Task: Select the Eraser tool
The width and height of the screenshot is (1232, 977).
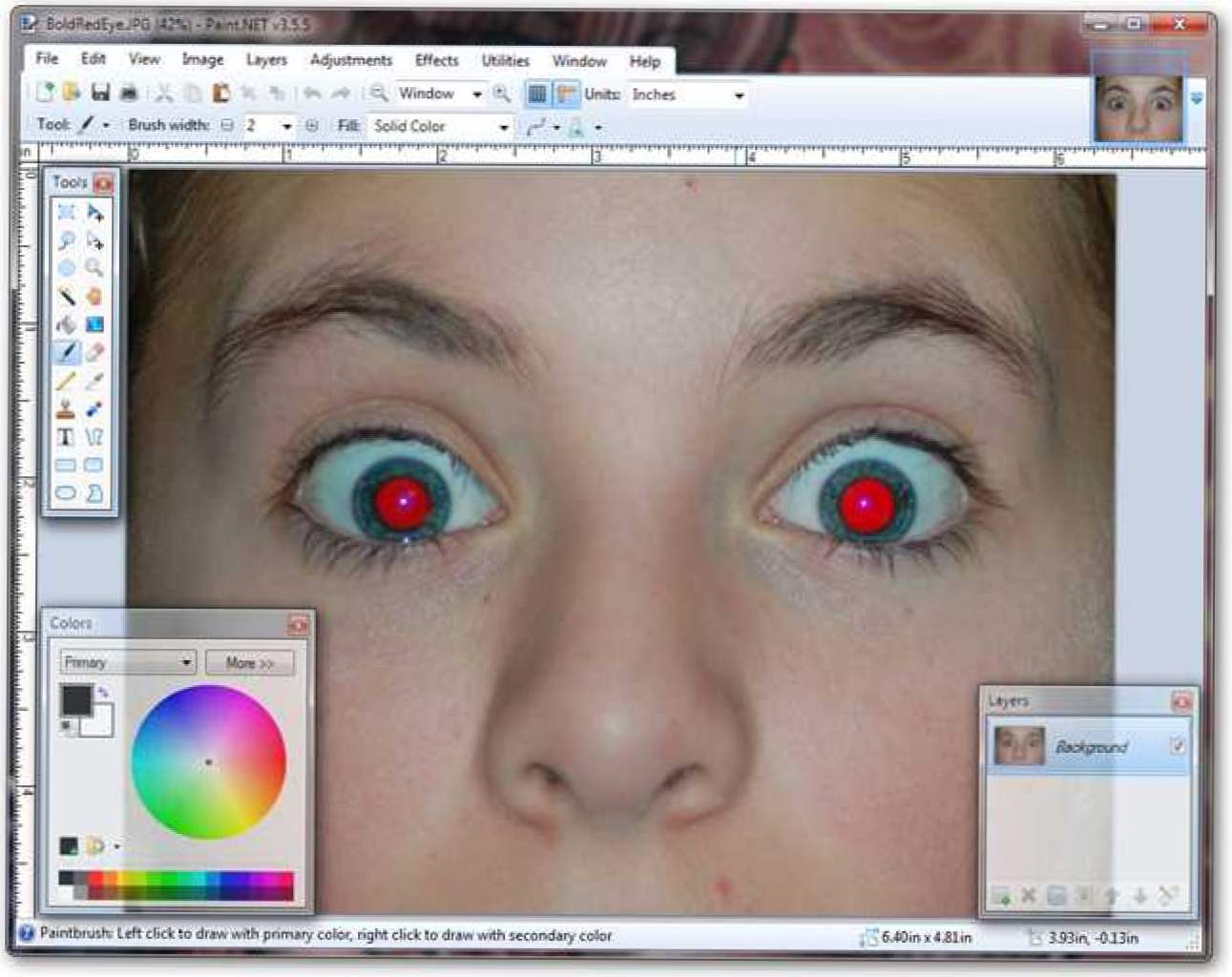Action: tap(94, 353)
